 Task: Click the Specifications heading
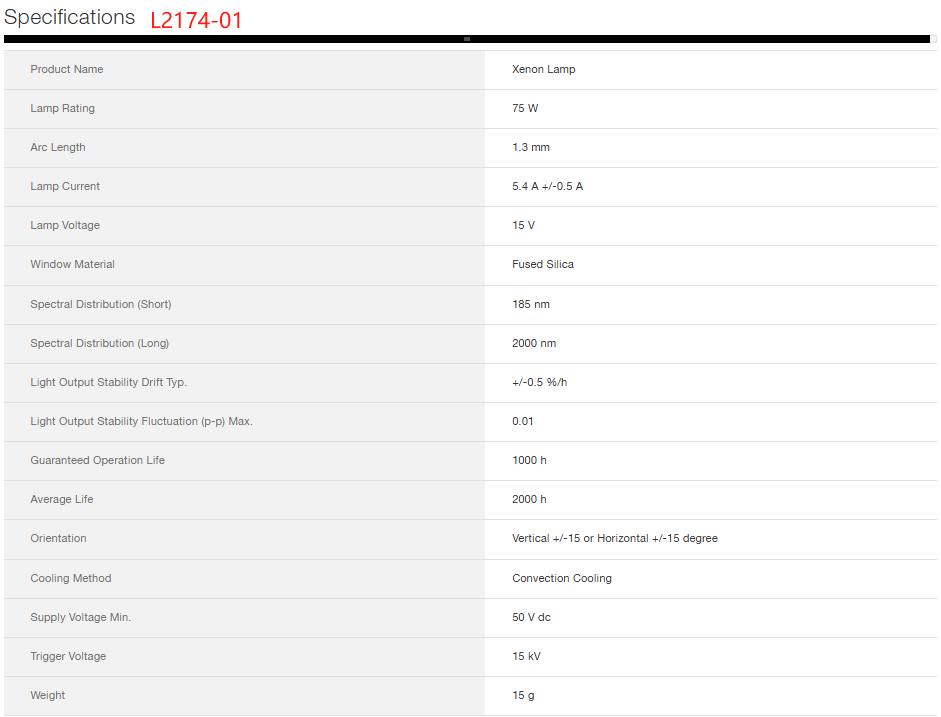69,18
